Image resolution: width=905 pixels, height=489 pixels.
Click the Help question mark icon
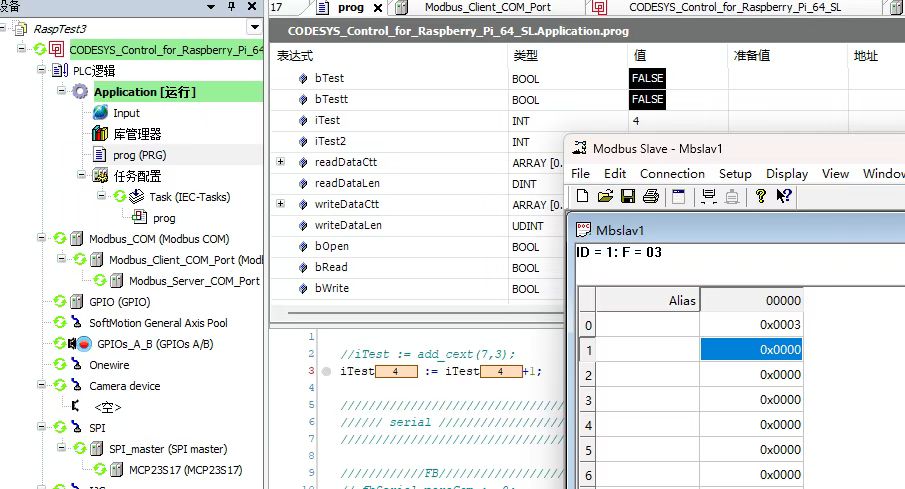pyautogui.click(x=760, y=196)
